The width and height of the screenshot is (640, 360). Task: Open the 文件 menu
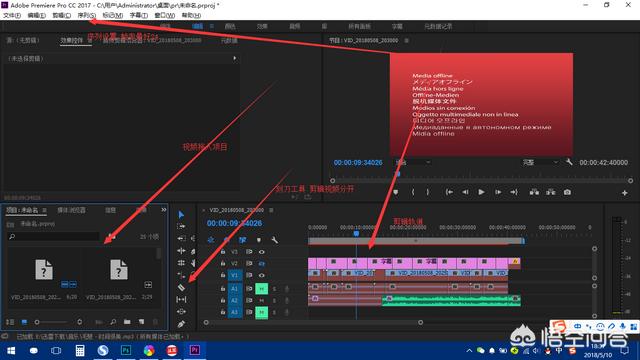point(12,15)
